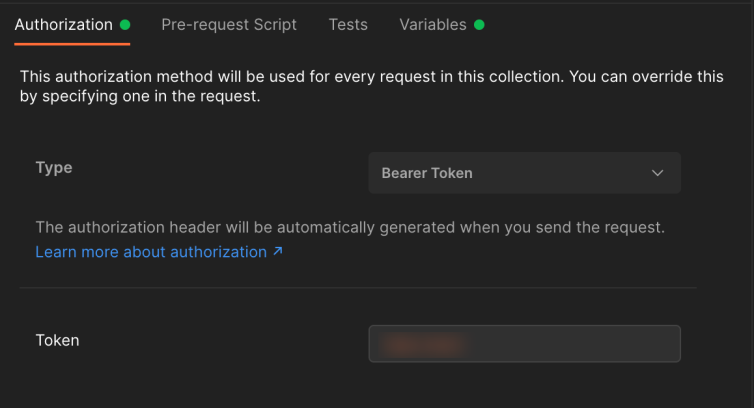Click green status dot beside Variables
Screen dimensions: 754x408
click(x=479, y=25)
